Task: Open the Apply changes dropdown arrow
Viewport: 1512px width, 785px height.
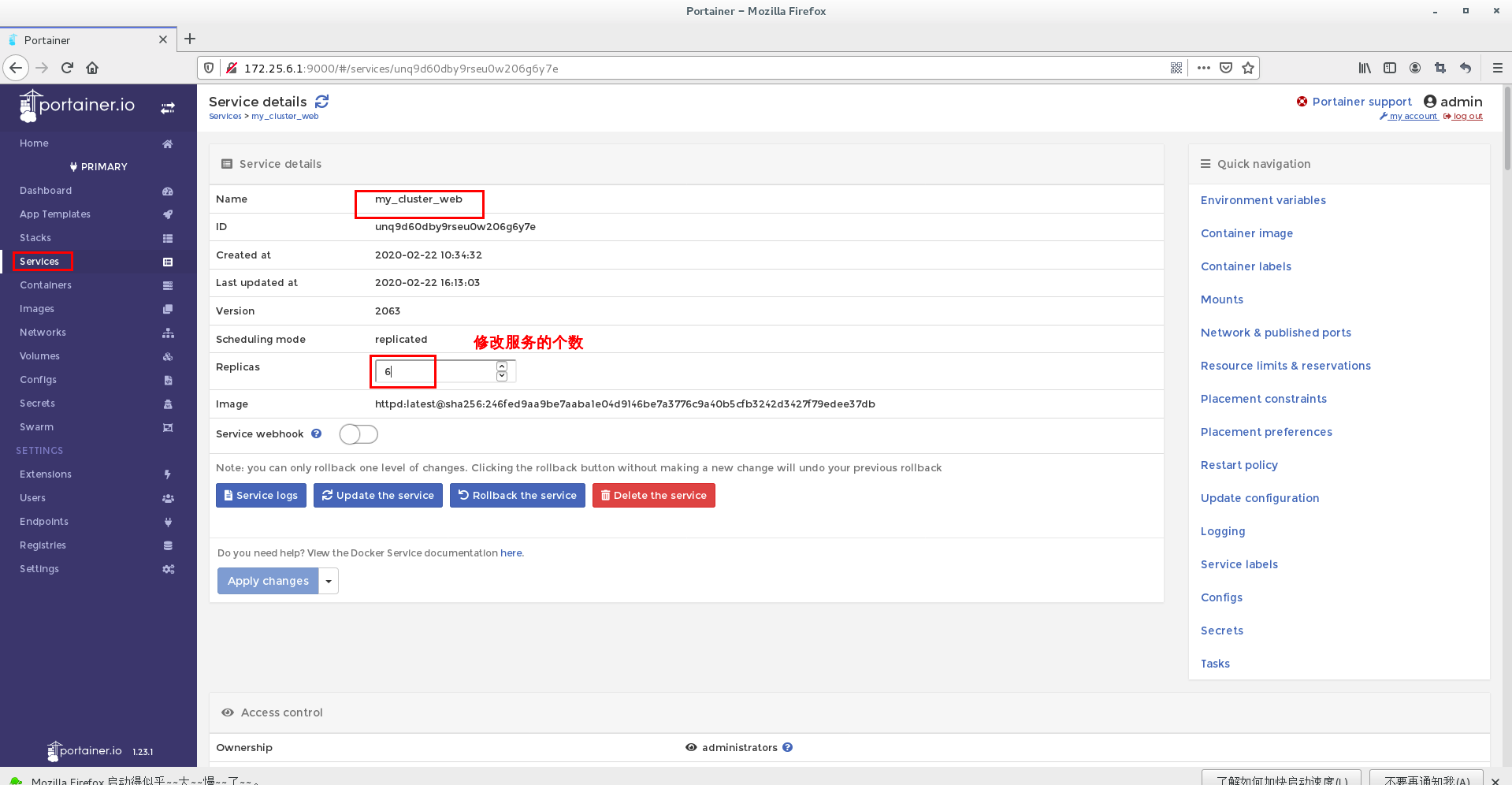Action: click(329, 581)
